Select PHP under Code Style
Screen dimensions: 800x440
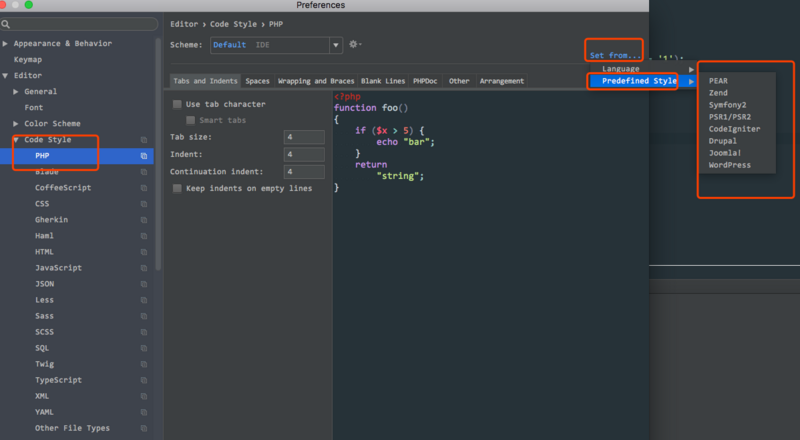coord(42,156)
